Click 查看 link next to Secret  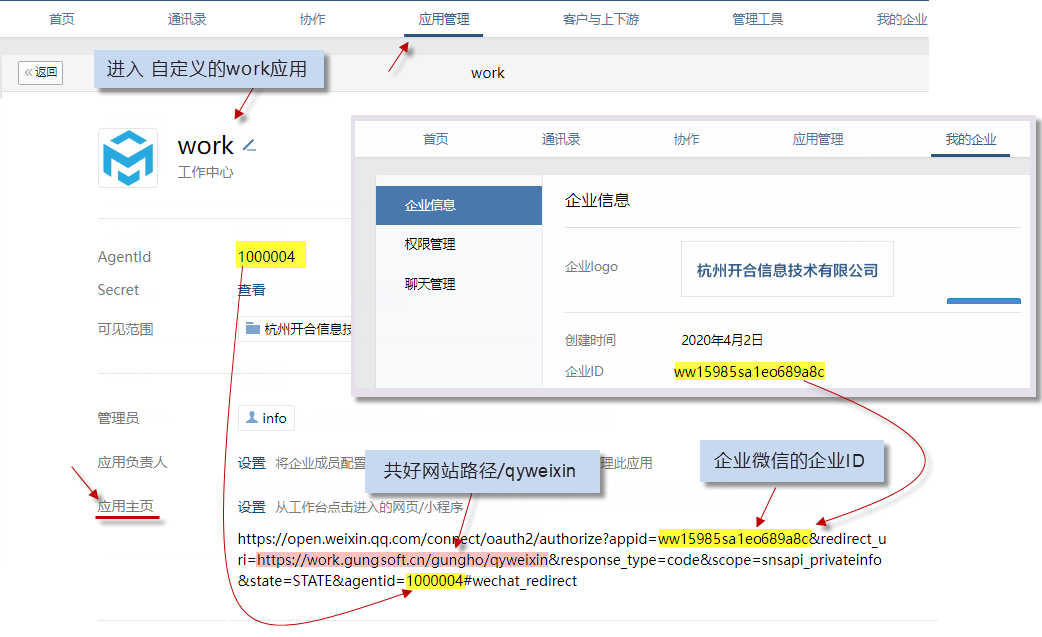click(251, 290)
